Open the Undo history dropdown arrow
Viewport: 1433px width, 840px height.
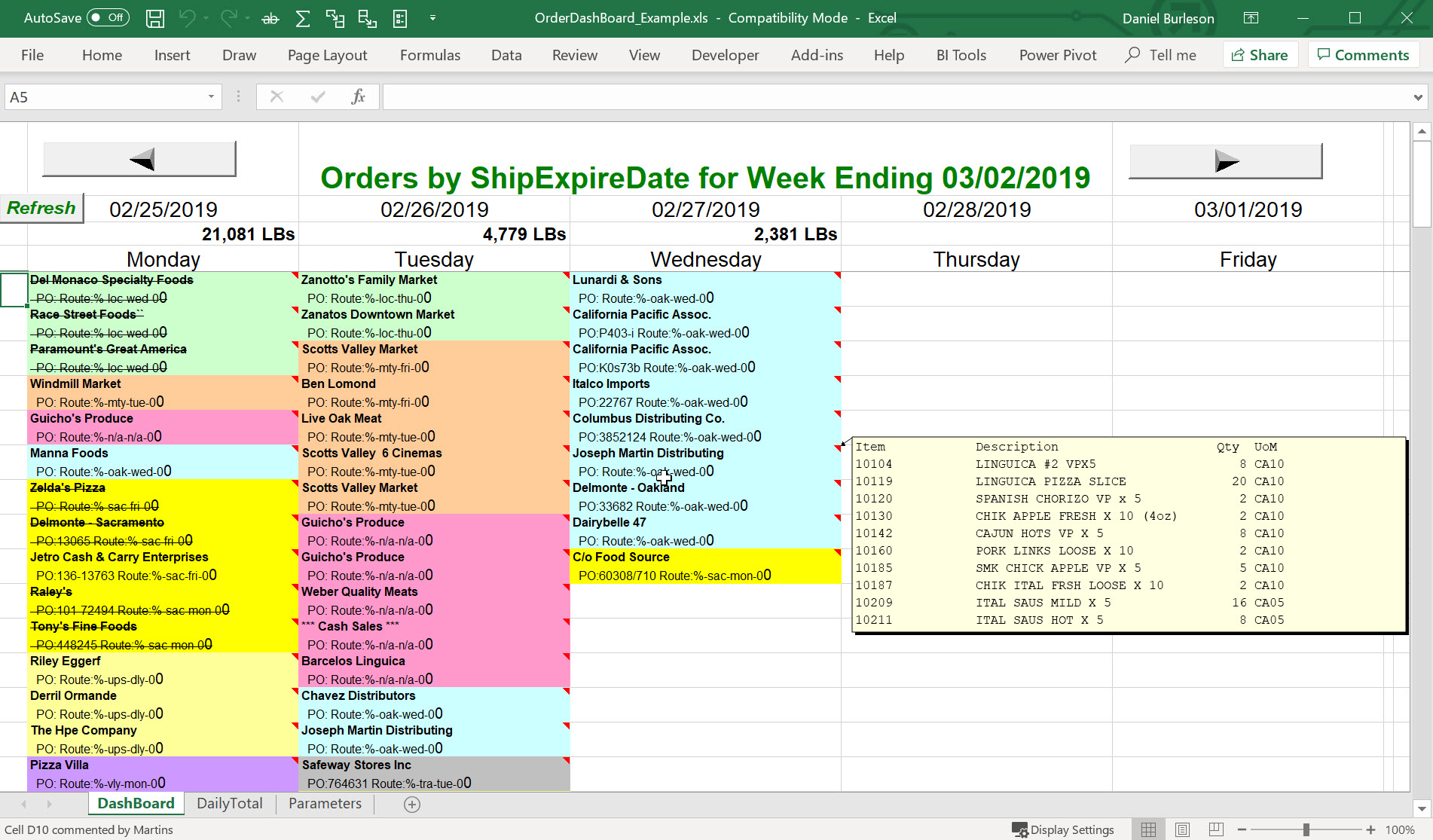(206, 18)
